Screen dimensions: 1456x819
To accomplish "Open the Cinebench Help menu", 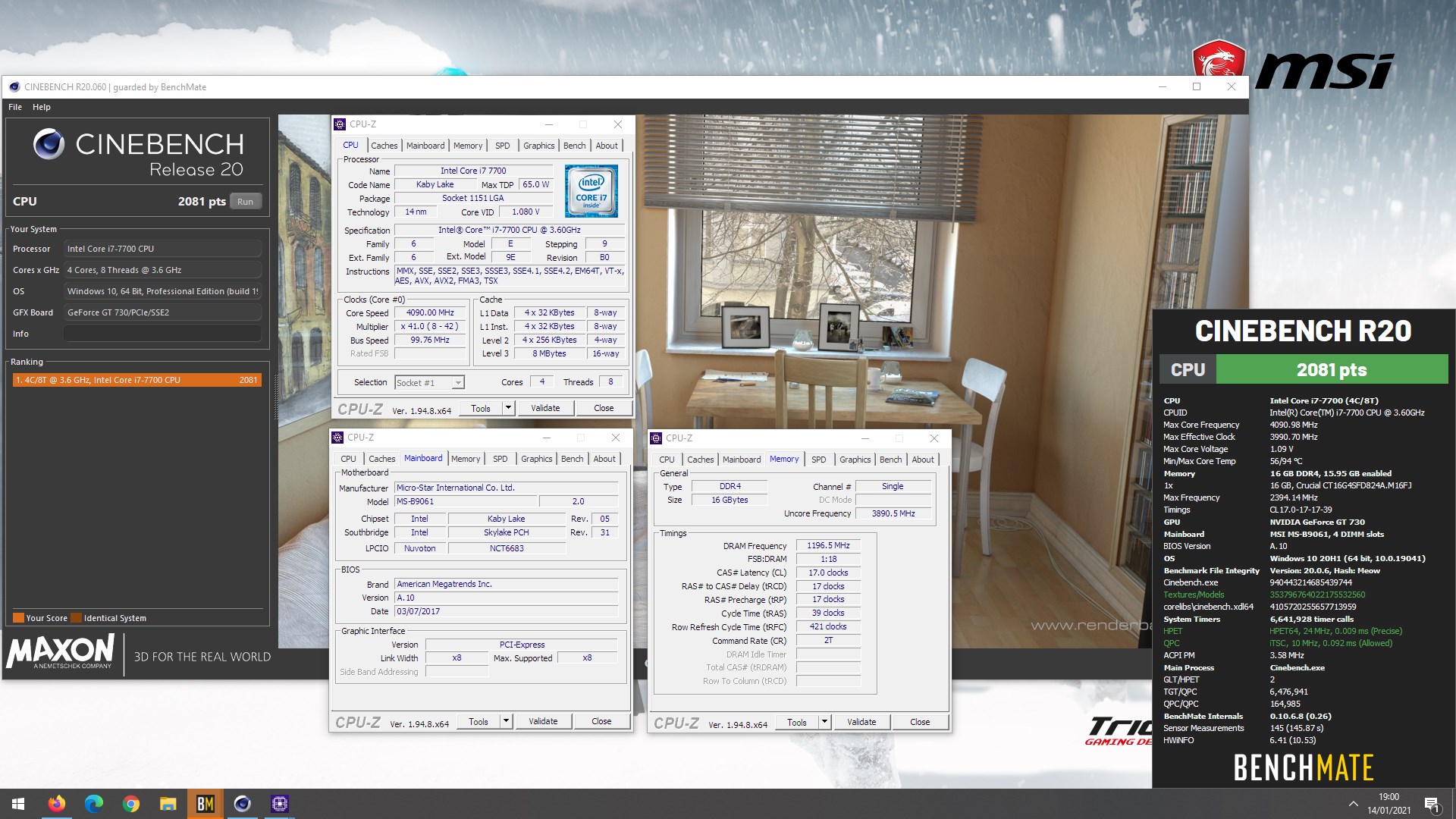I will point(42,107).
